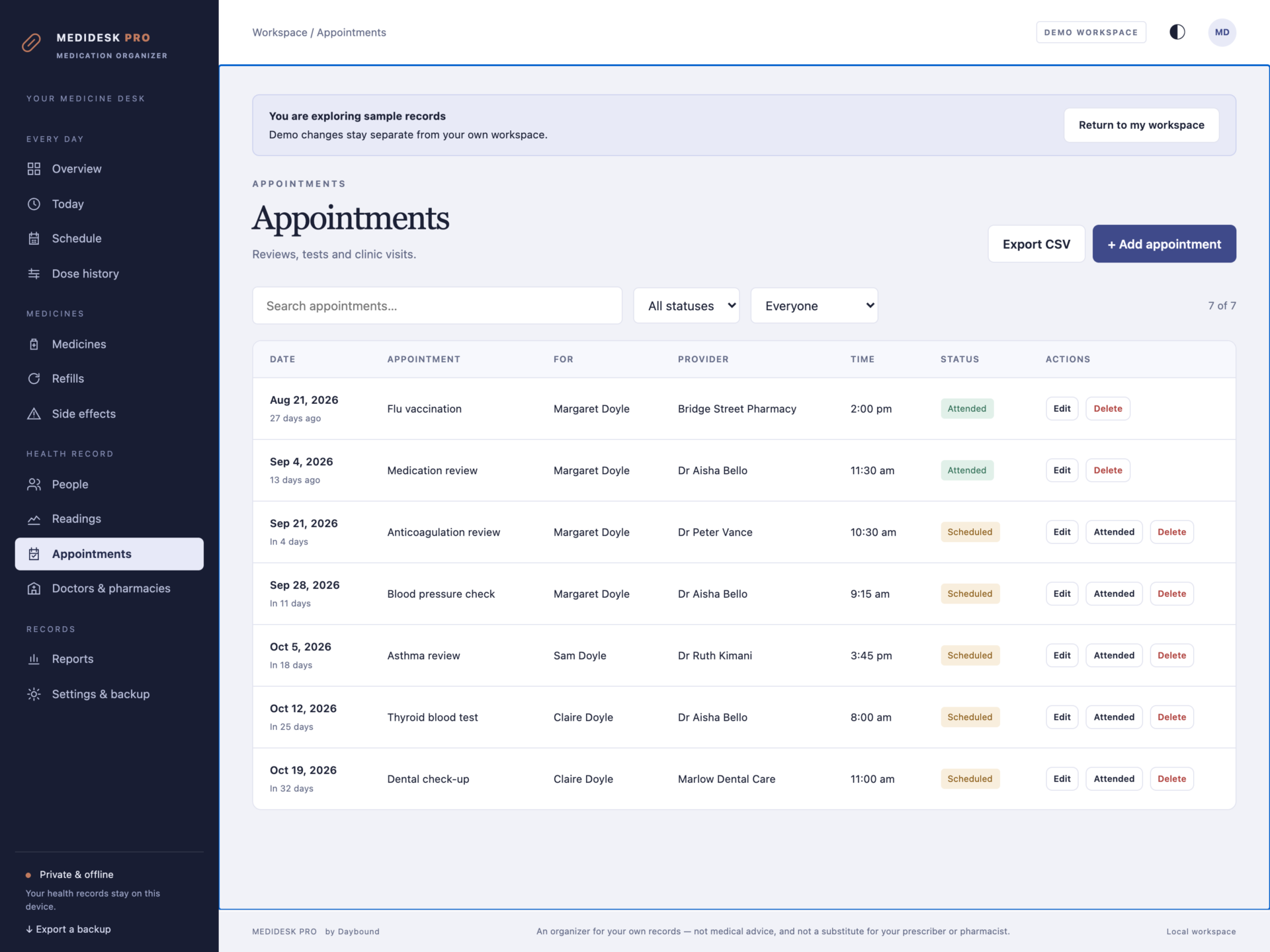
Task: Click the Settings & backup gear icon
Action: click(34, 694)
